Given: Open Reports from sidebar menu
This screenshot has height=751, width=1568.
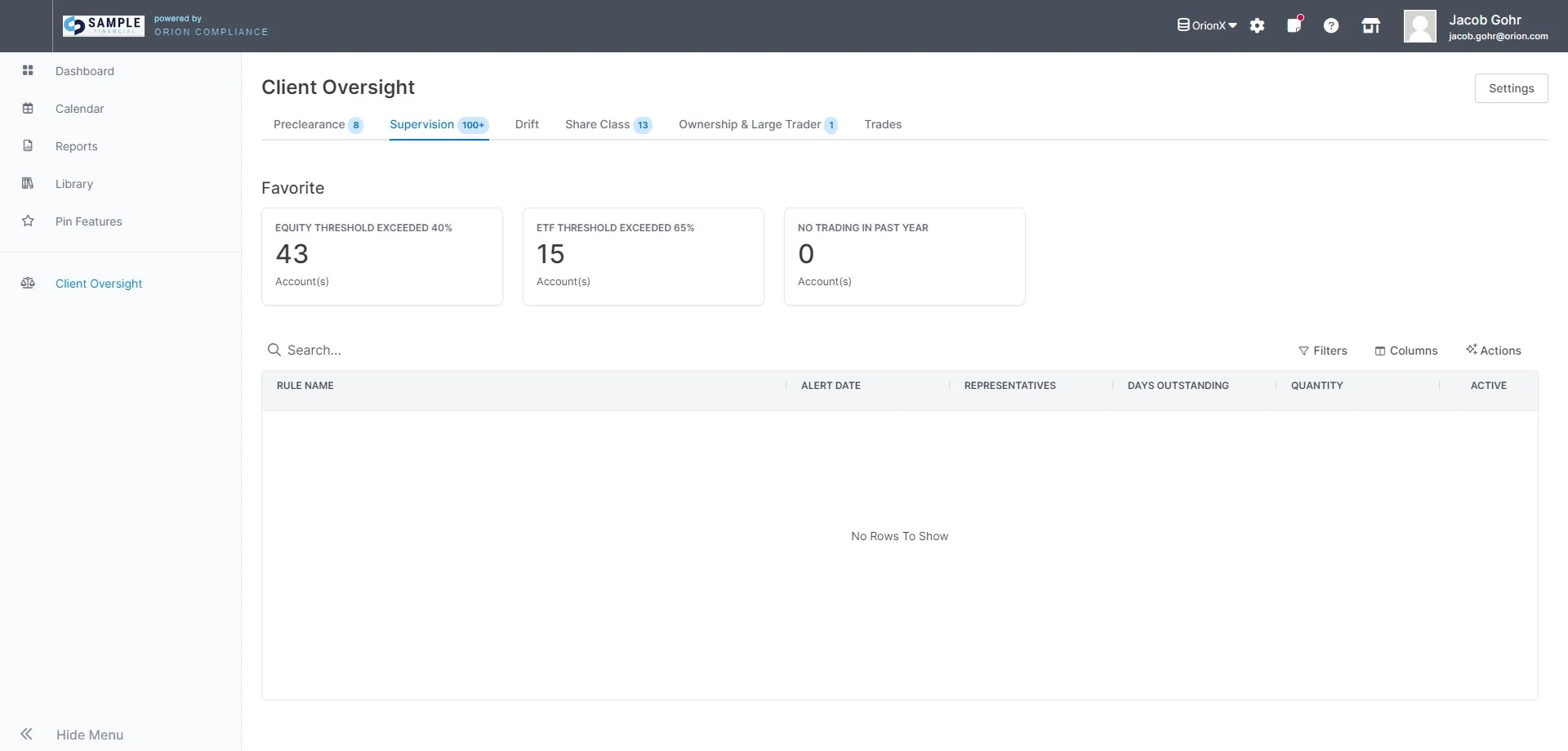Looking at the screenshot, I should tap(76, 146).
